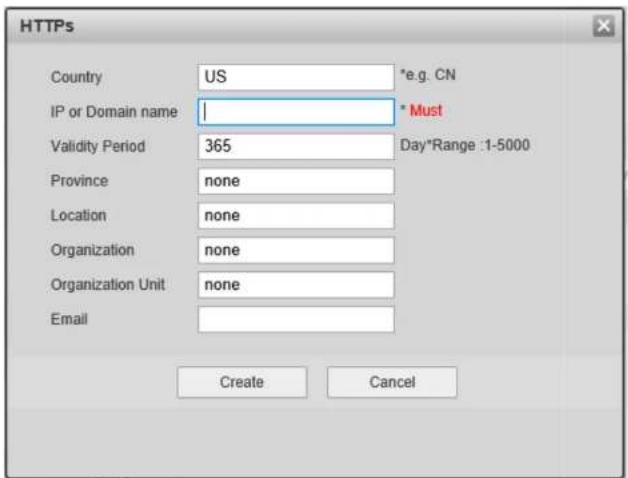This screenshot has height=478, width=628.
Task: Click the Create button
Action: point(242,382)
